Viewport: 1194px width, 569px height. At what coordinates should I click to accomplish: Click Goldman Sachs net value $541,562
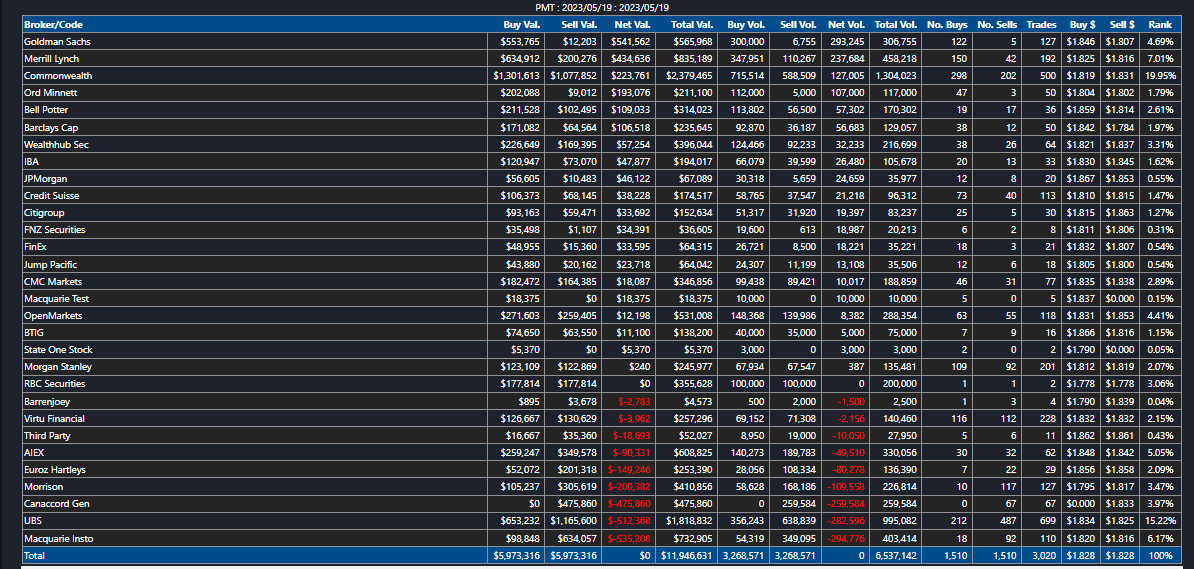631,41
